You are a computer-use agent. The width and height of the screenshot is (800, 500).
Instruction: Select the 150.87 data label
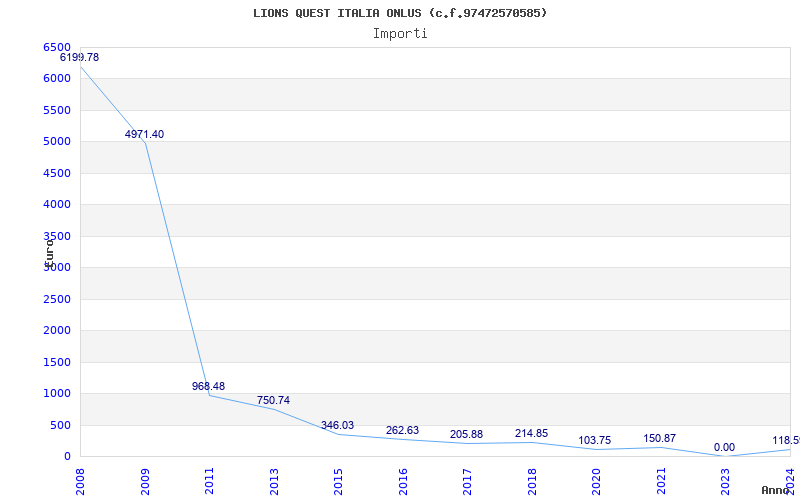coord(660,439)
